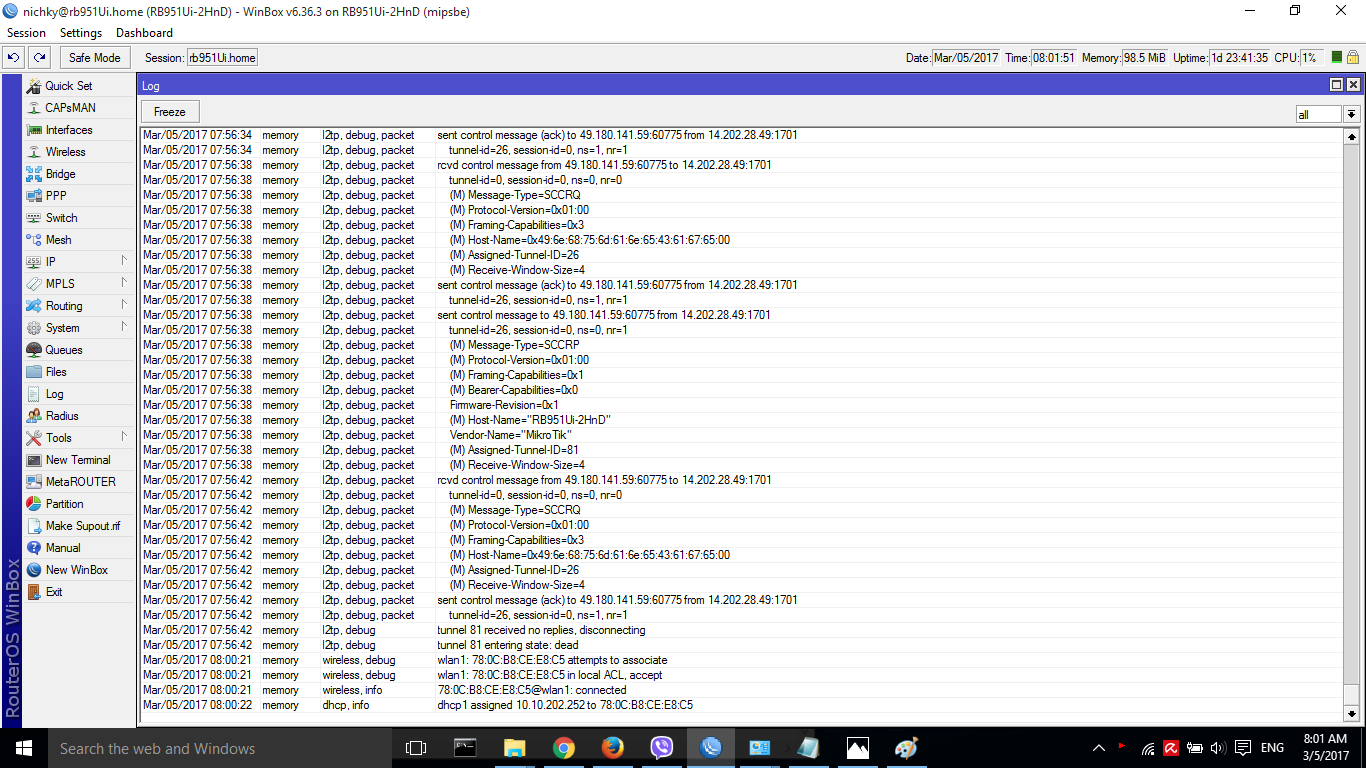Image resolution: width=1366 pixels, height=768 pixels.
Task: Select the "tunnel 81 received no replies, disconnecting" entry
Action: pos(741,630)
